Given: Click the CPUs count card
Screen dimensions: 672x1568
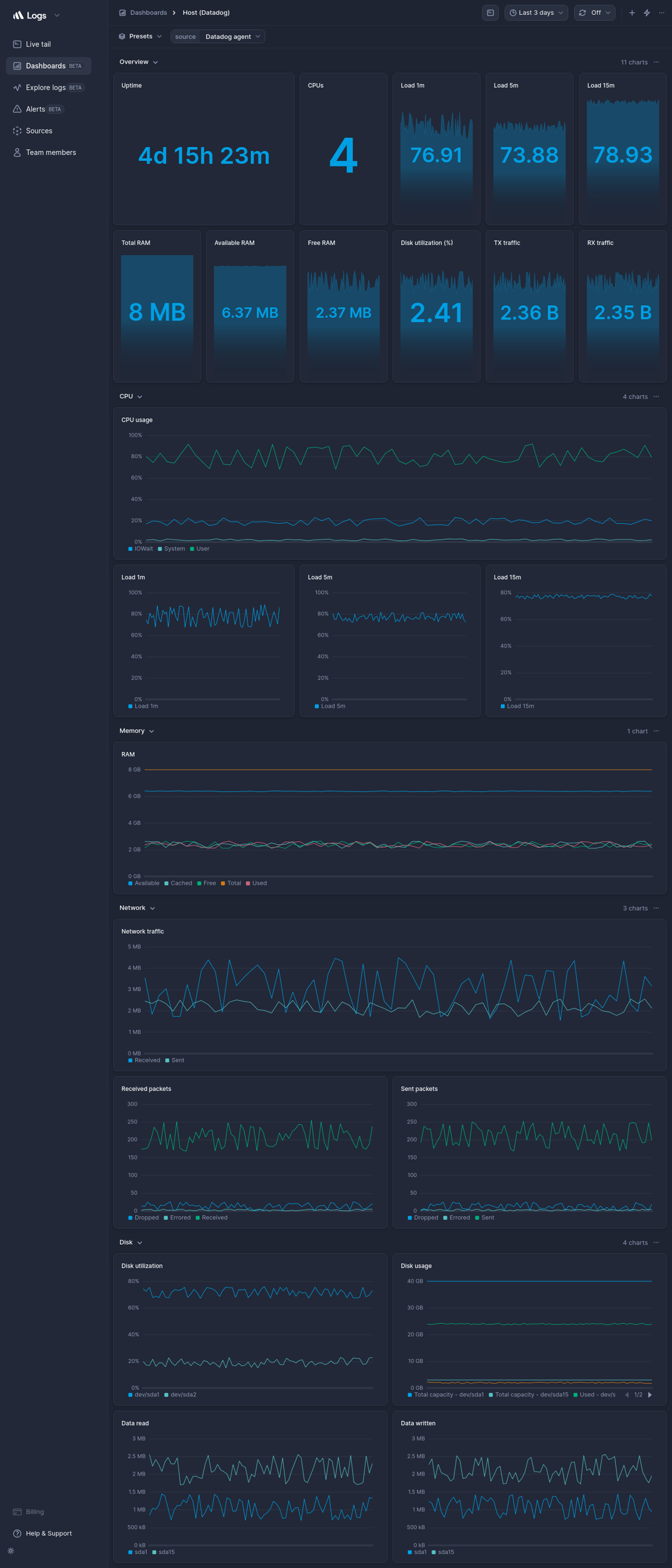Looking at the screenshot, I should click(x=343, y=149).
